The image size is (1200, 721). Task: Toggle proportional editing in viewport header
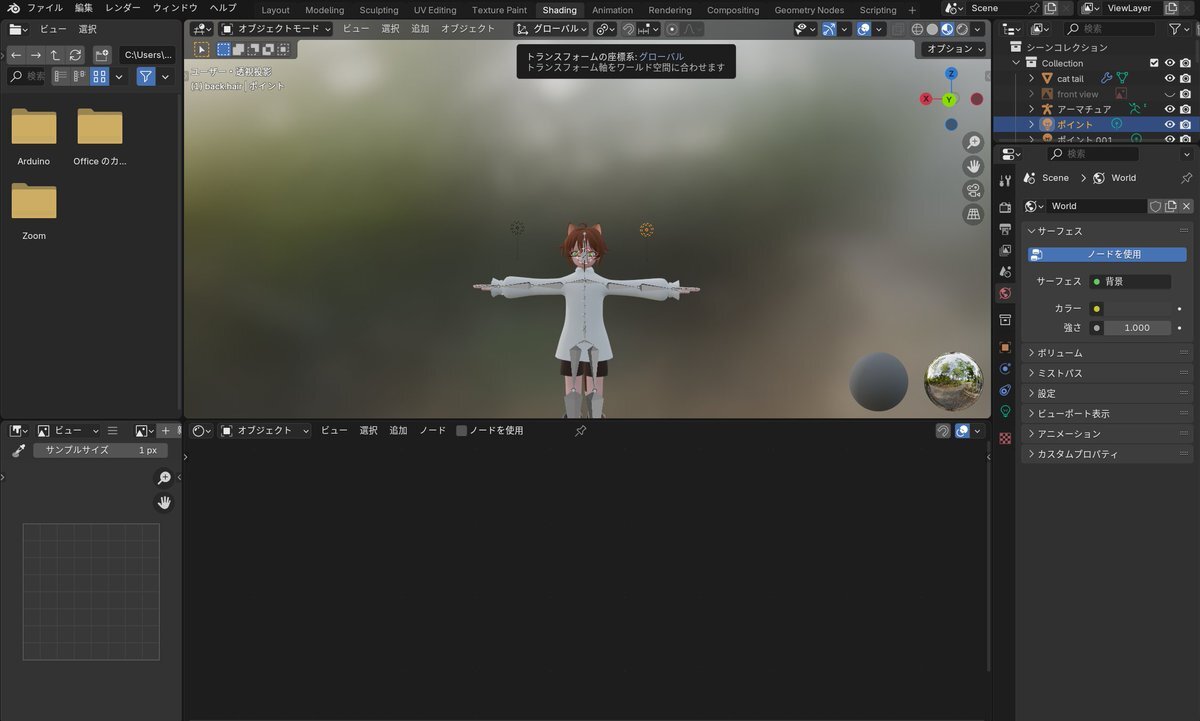pos(672,29)
